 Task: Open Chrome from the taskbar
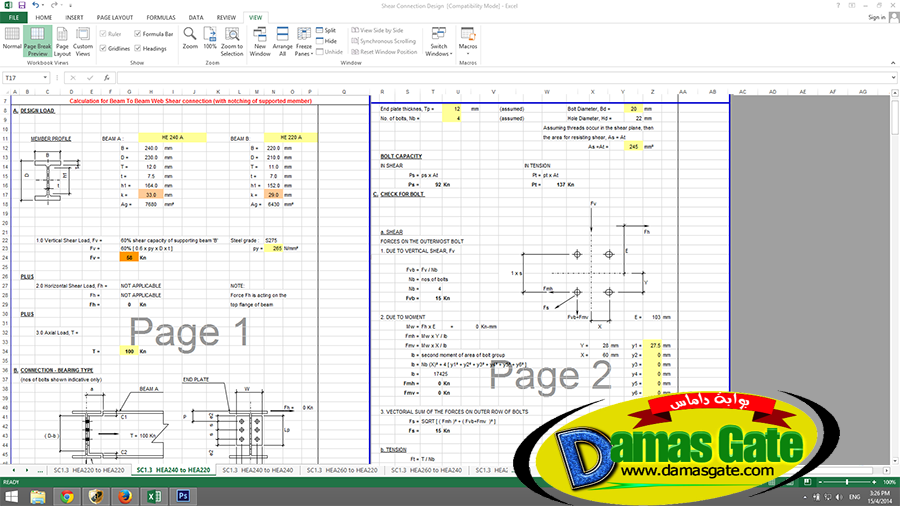pyautogui.click(x=67, y=496)
